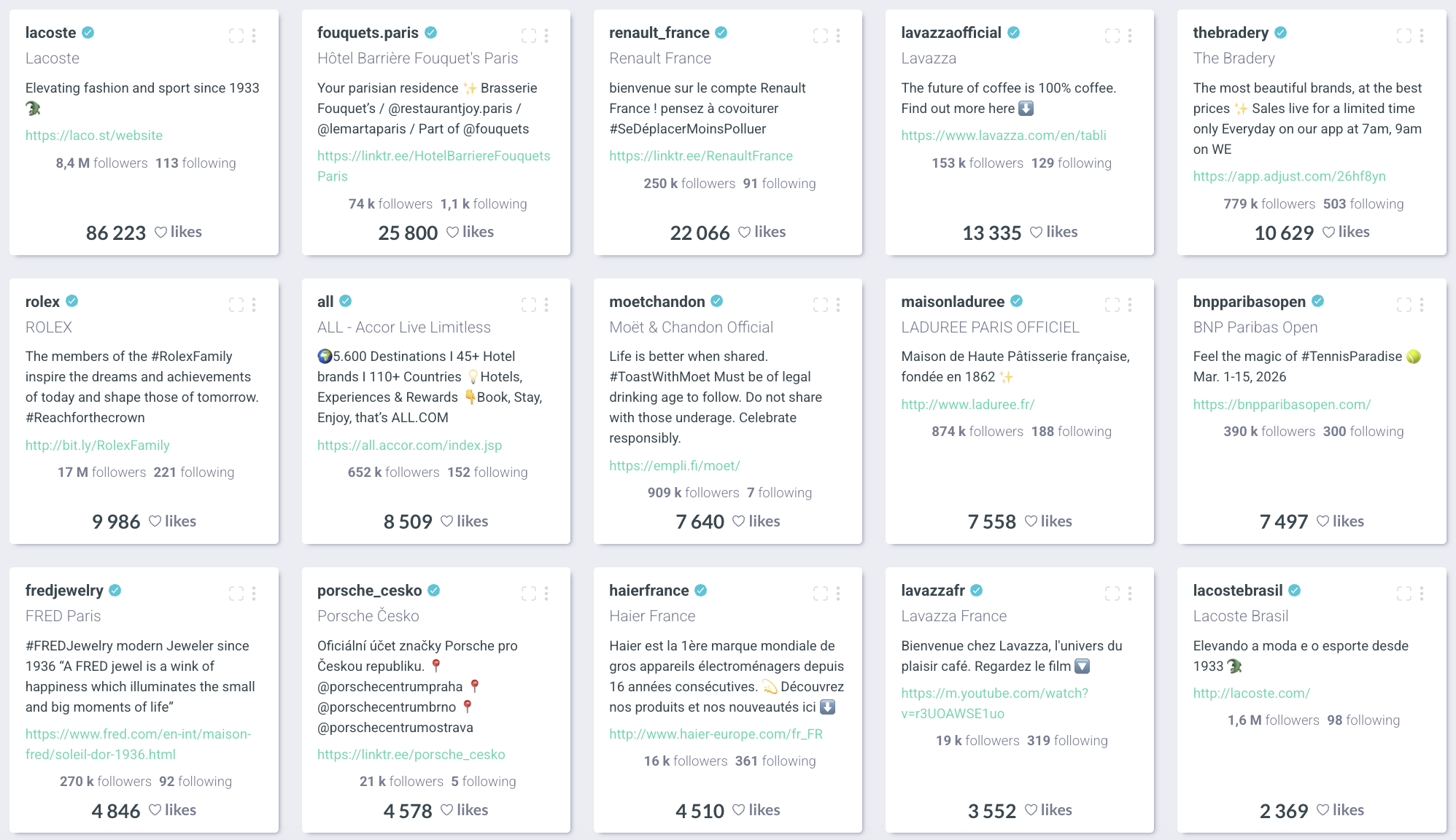Open linktr.ee/RenaultFrance link
Image resolution: width=1456 pixels, height=840 pixels.
tap(701, 155)
